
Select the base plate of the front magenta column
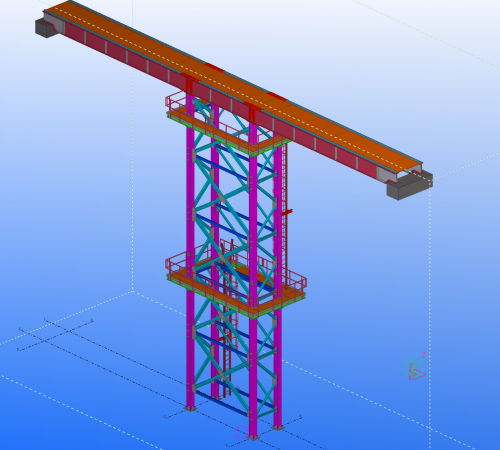253,437
